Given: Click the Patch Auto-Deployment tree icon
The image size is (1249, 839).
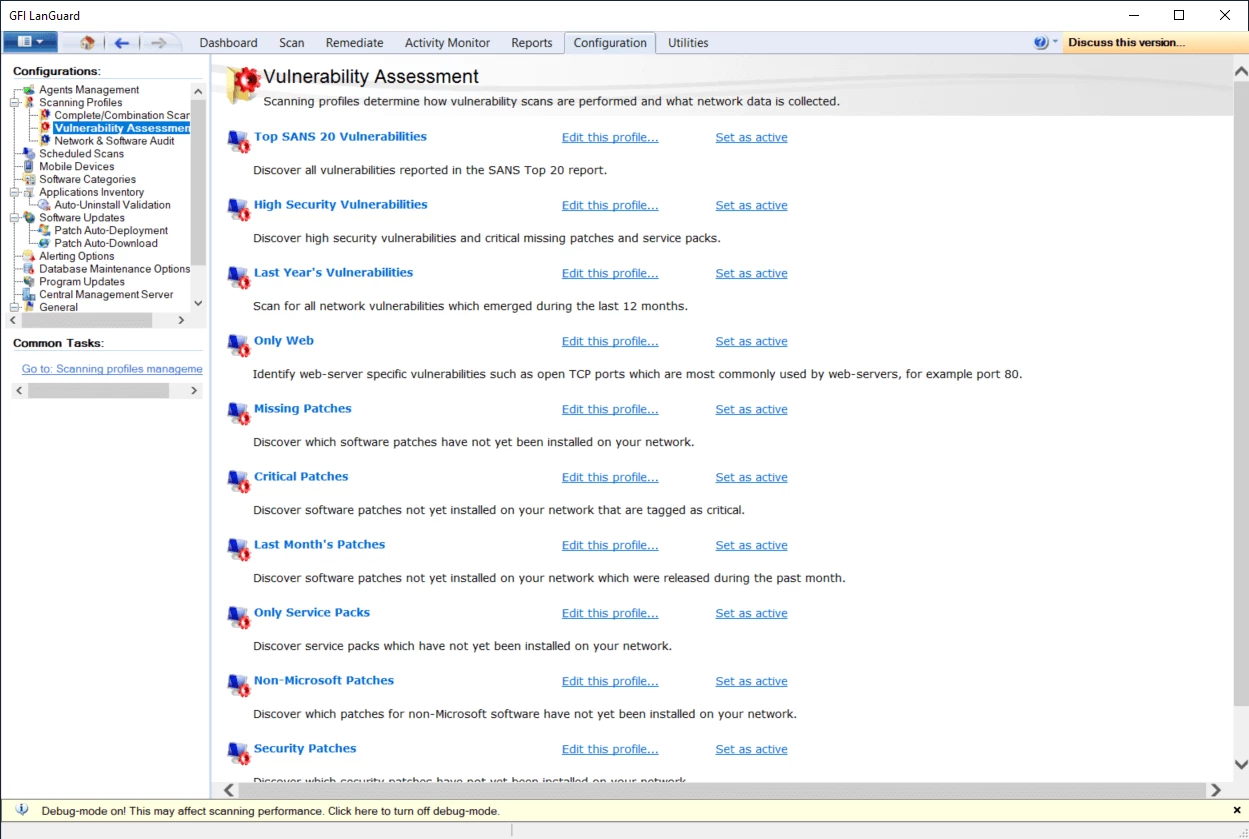Looking at the screenshot, I should pyautogui.click(x=44, y=231).
